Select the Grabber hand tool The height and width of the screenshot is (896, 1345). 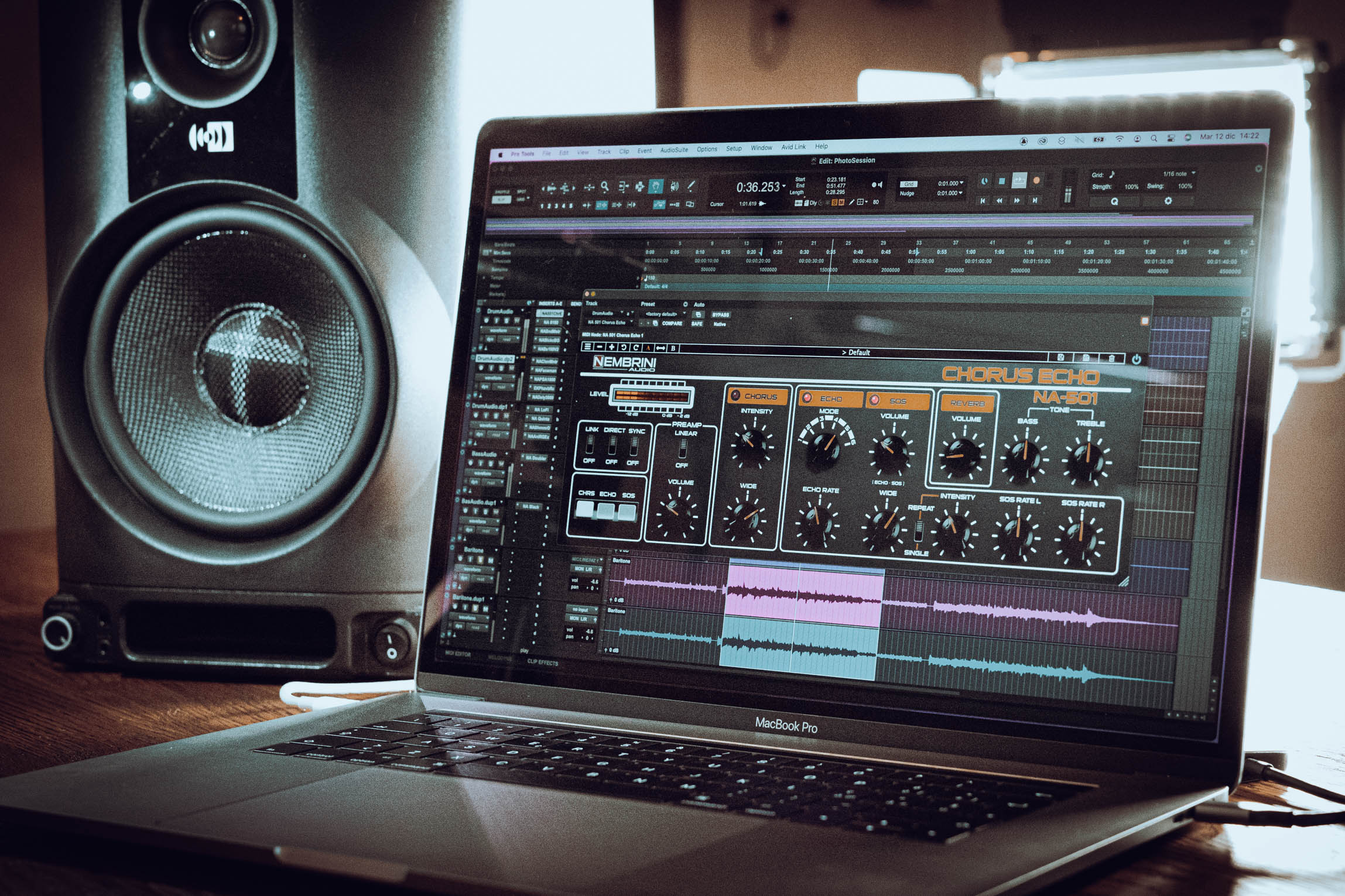pos(656,186)
